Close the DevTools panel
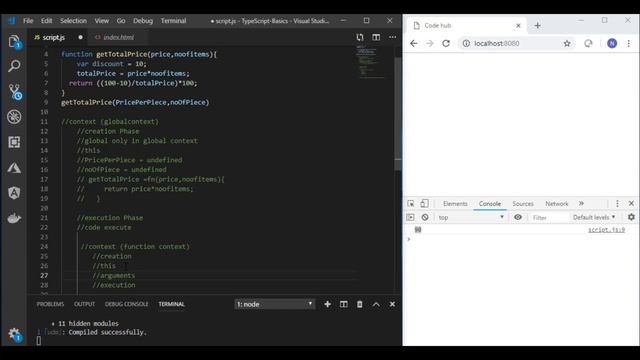Viewport: 640px width, 360px height. tap(631, 203)
